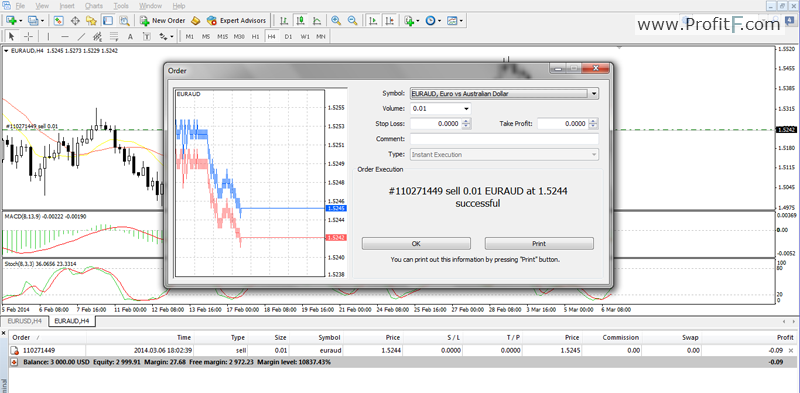Open the Strategy Tester magnifier icon
This screenshot has width=800, height=393.
click(124, 21)
